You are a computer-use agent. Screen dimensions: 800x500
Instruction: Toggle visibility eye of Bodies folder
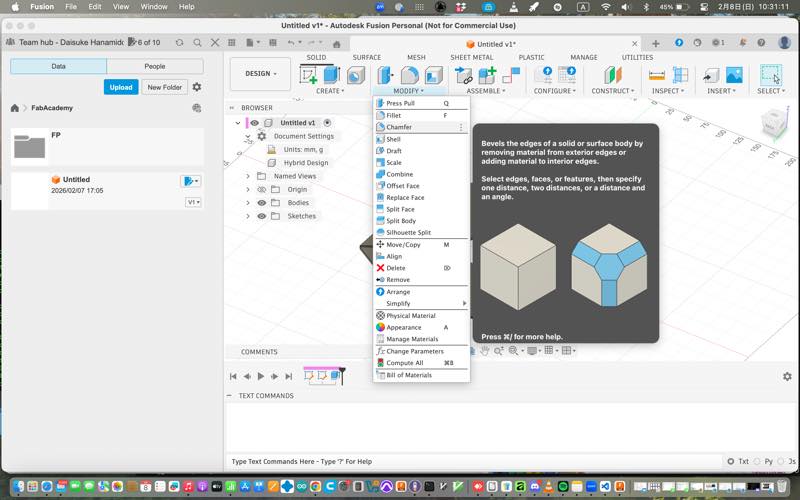point(262,203)
